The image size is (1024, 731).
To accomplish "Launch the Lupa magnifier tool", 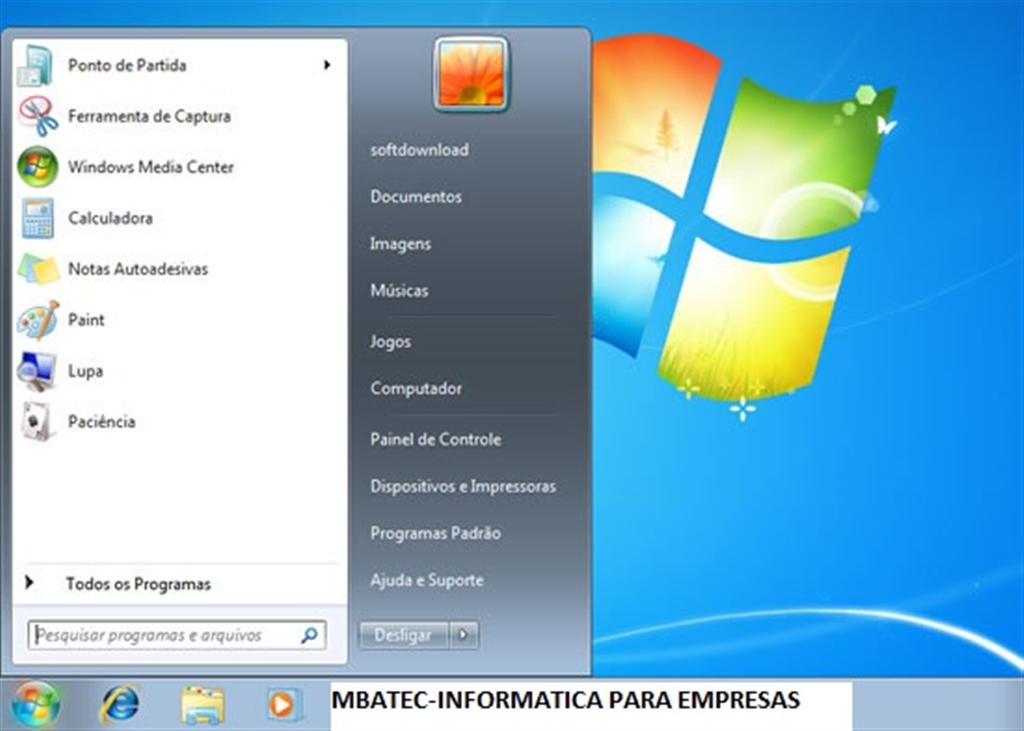I will click(x=83, y=371).
